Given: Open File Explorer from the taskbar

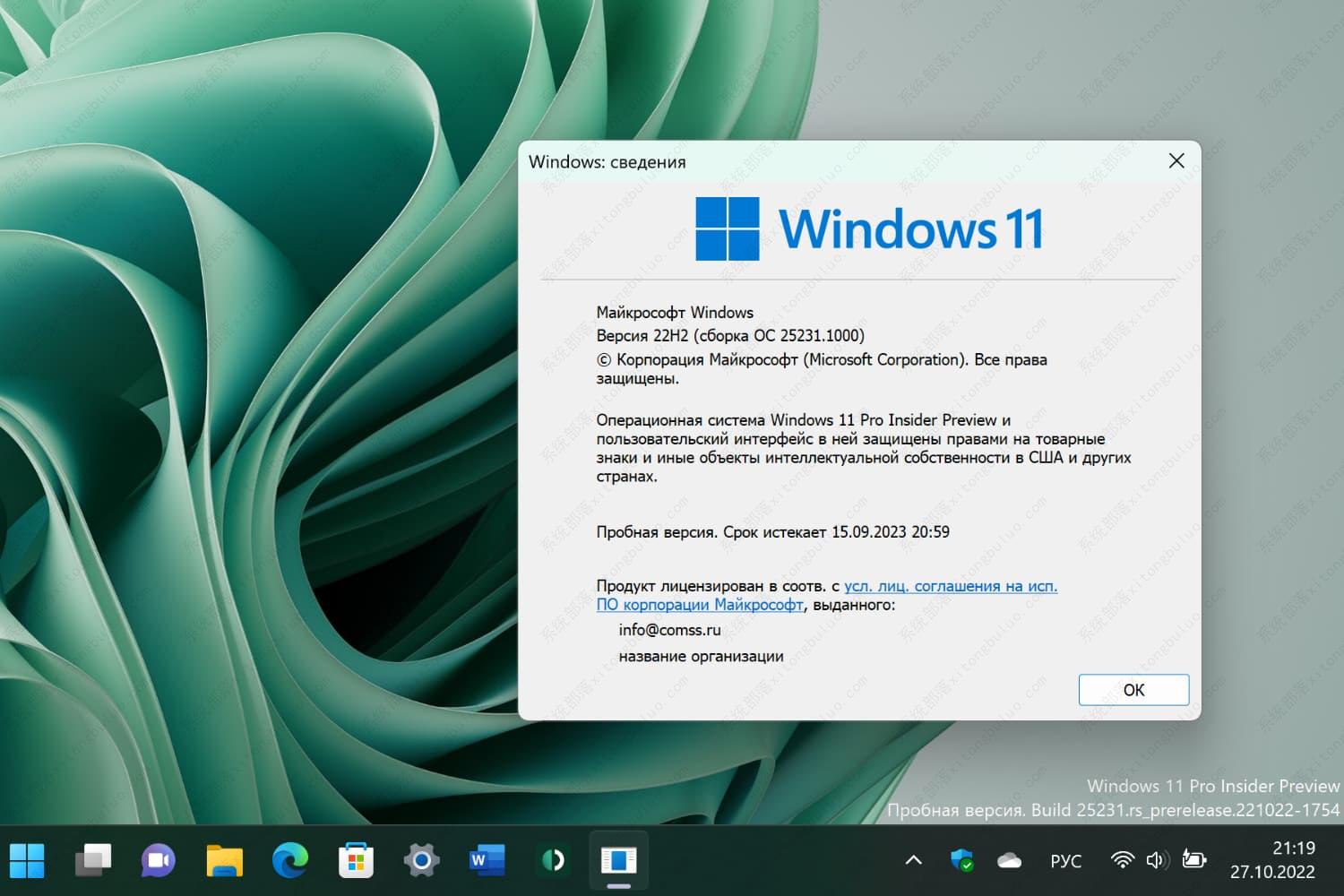Looking at the screenshot, I should coord(224,859).
